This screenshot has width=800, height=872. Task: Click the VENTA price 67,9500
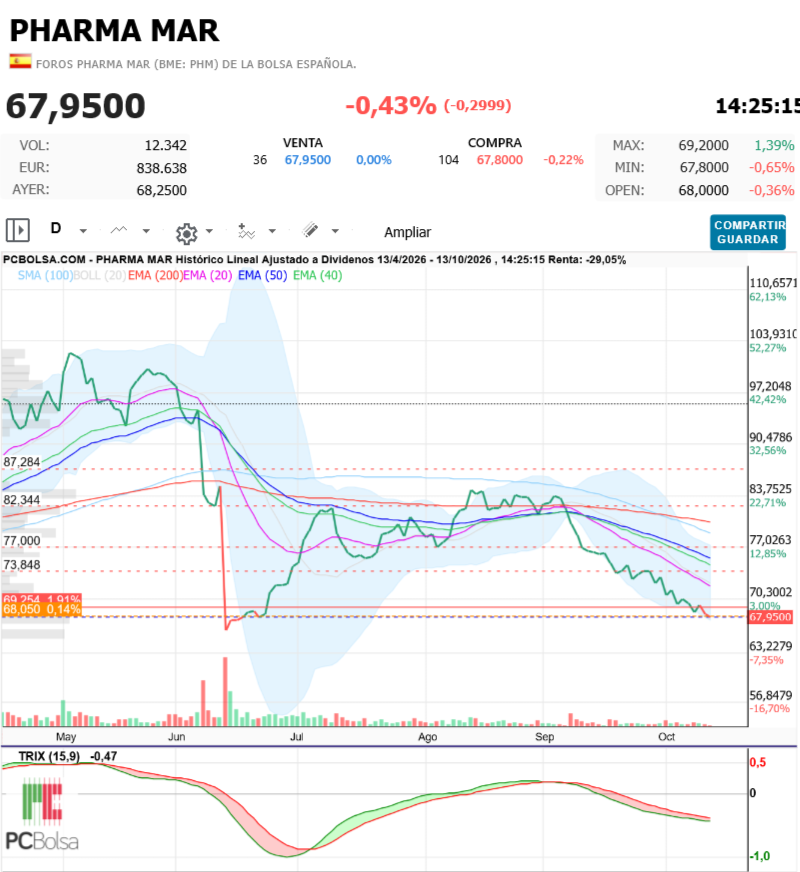click(307, 160)
